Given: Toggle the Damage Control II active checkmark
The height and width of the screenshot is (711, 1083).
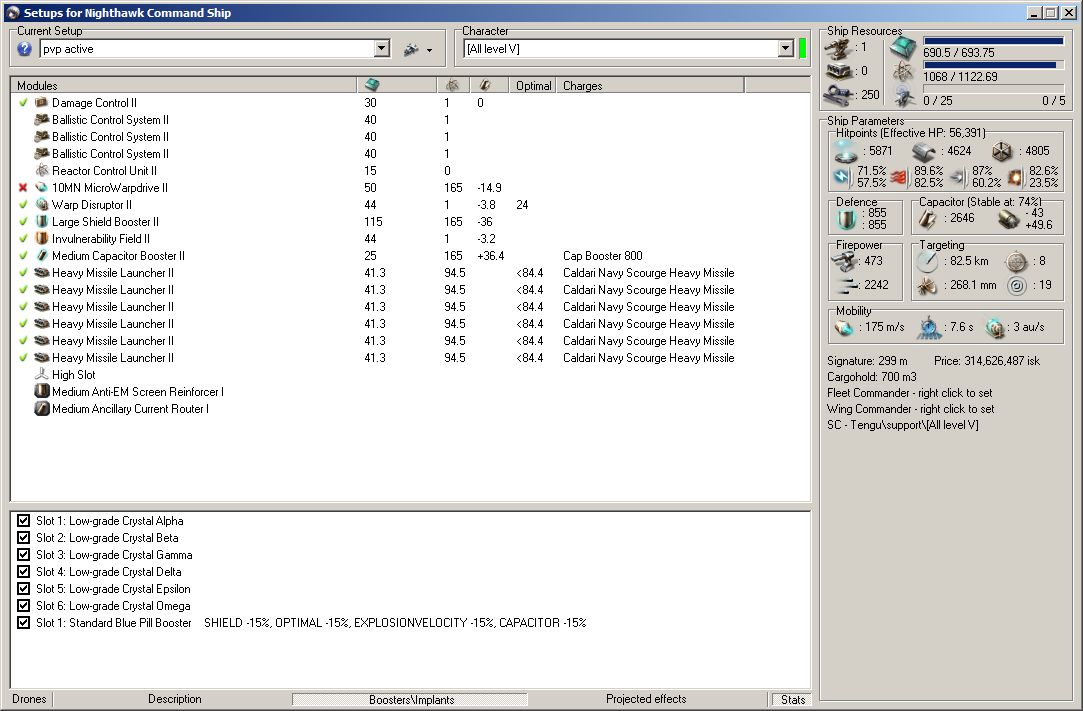Looking at the screenshot, I should point(23,102).
